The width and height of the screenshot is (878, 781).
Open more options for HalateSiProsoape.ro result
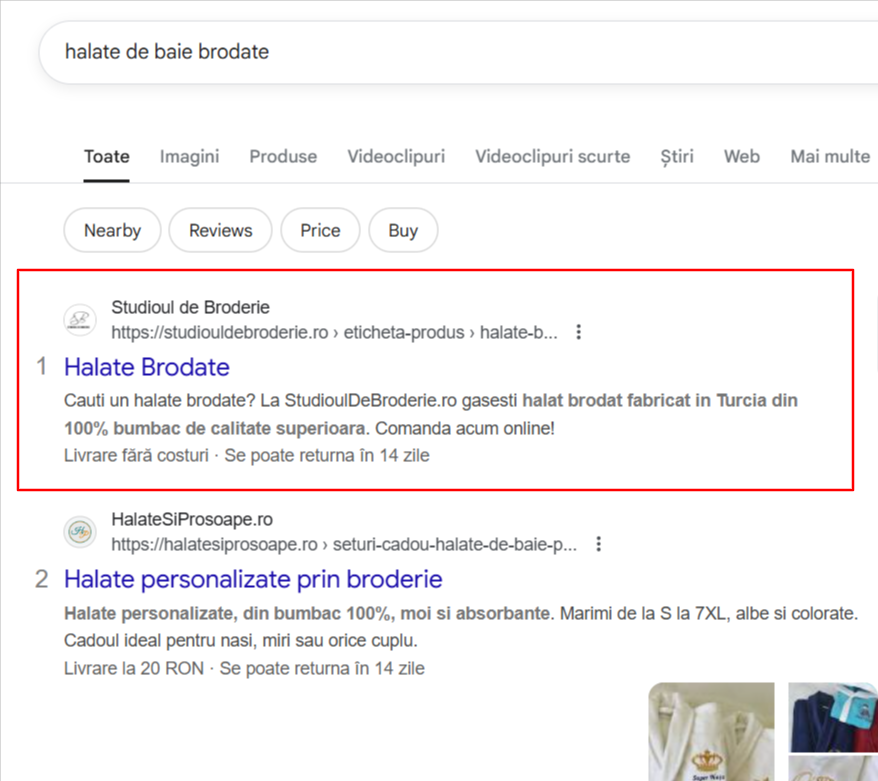pos(599,544)
